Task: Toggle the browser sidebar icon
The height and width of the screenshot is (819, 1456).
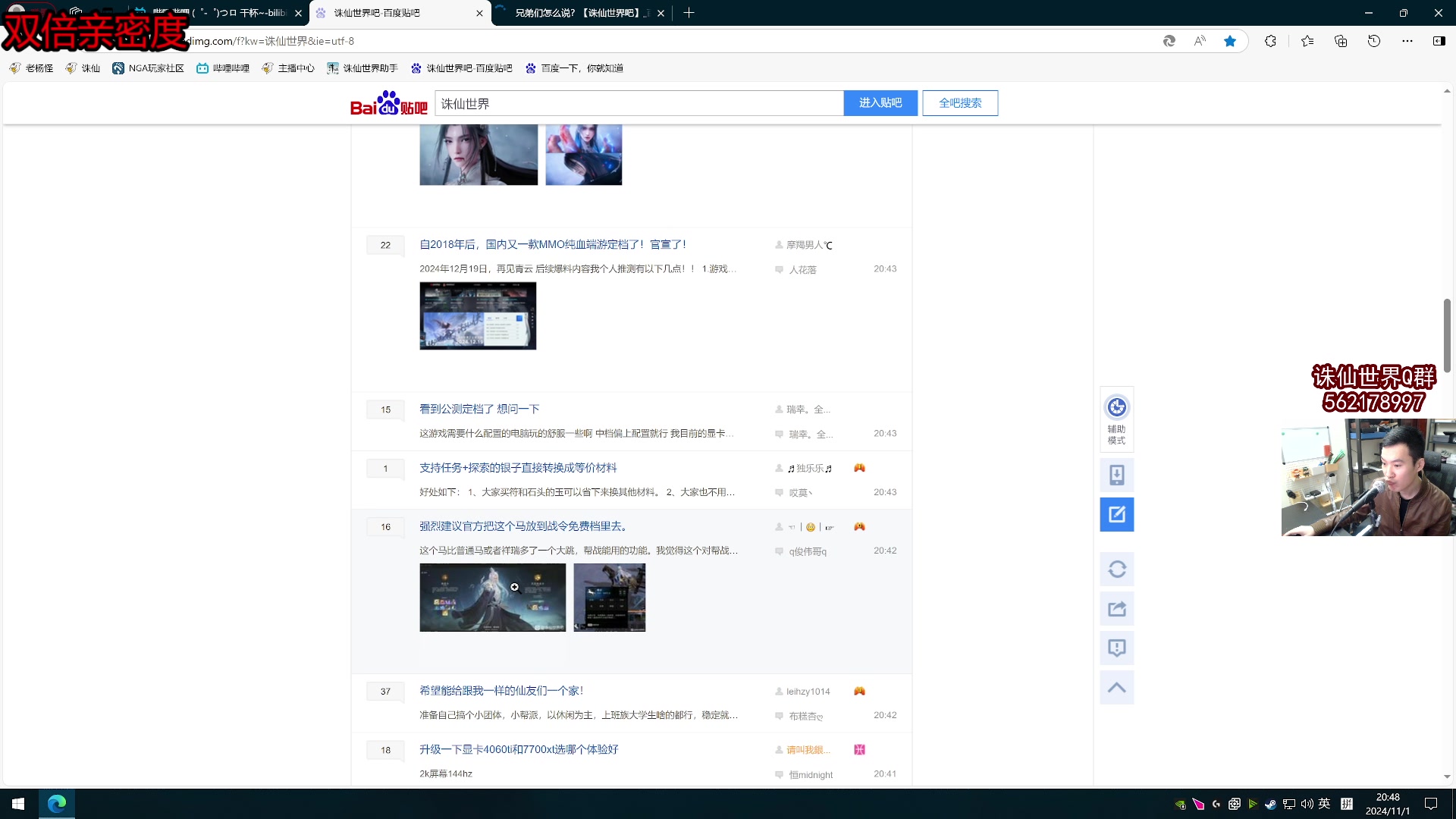Action: [1439, 41]
